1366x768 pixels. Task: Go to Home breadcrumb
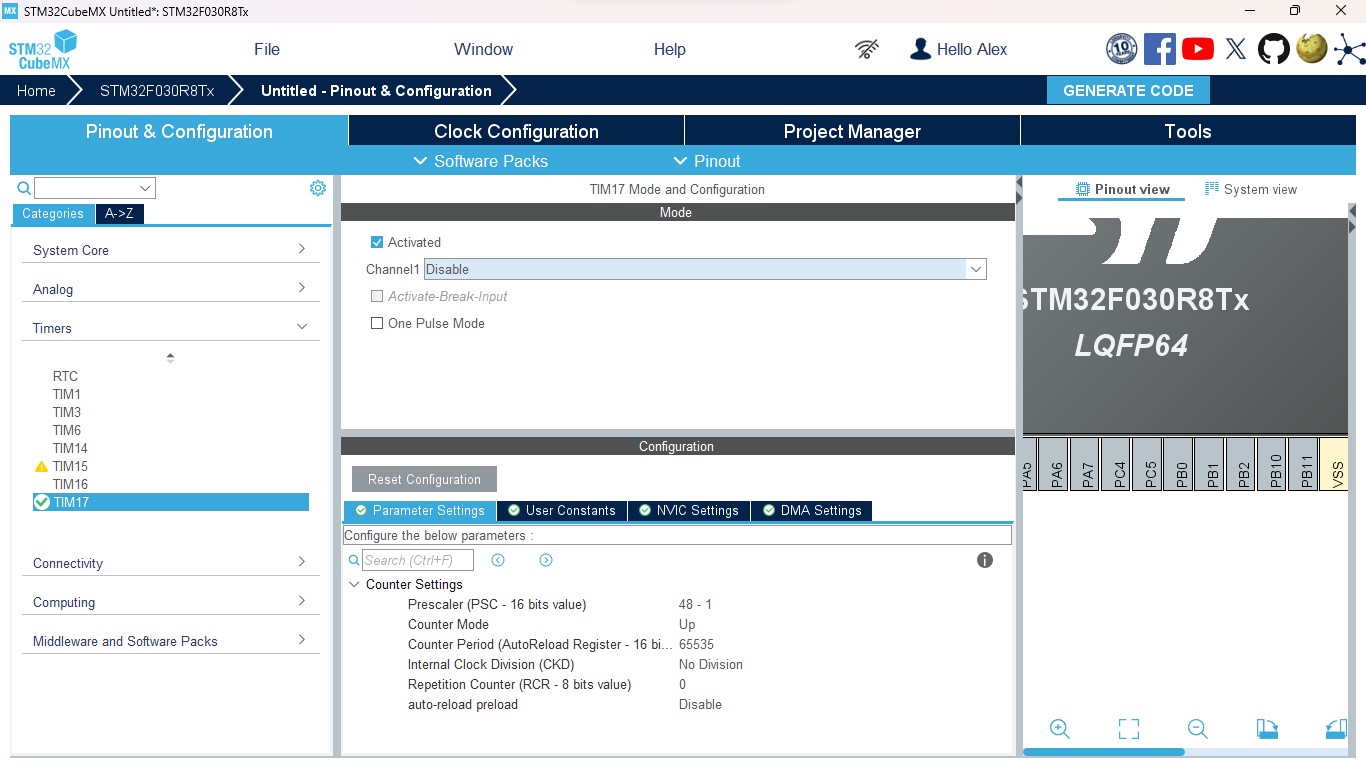[x=36, y=90]
